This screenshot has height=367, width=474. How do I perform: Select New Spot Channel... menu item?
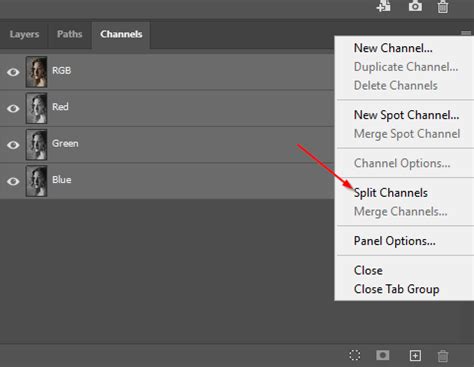click(x=406, y=115)
